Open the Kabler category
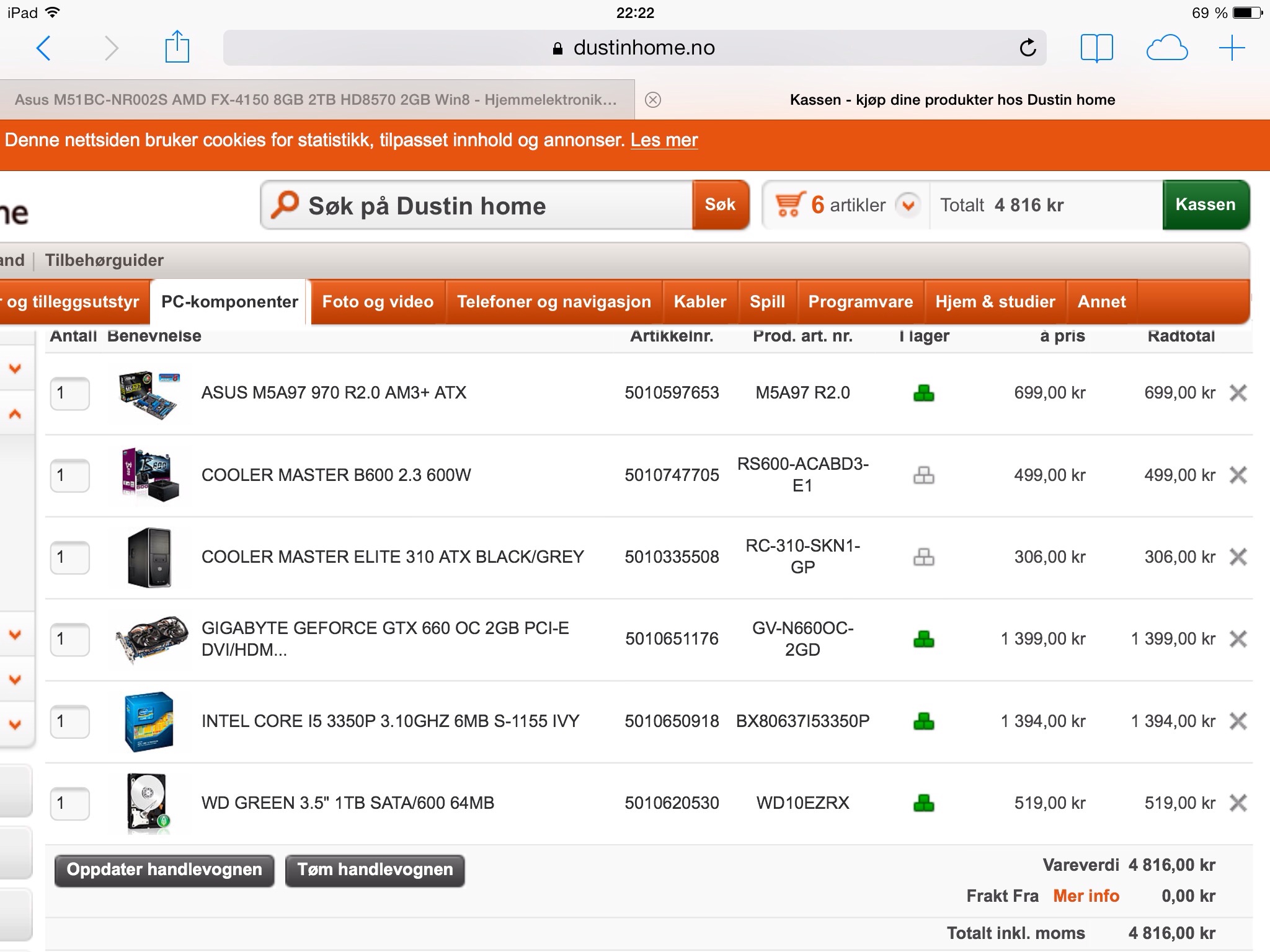This screenshot has height=952, width=1270. [x=700, y=302]
